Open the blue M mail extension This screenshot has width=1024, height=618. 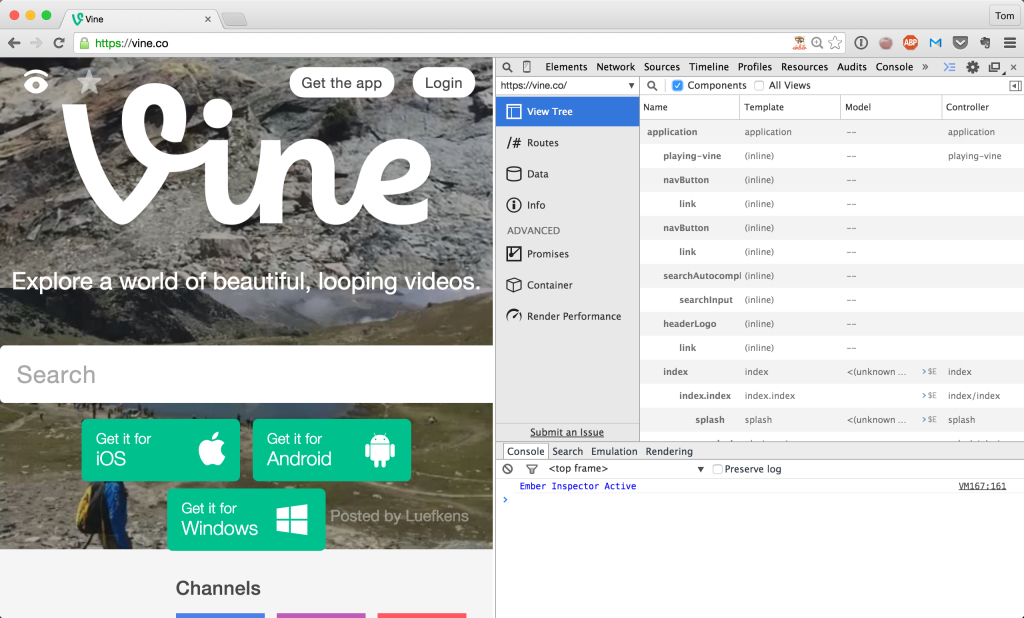click(935, 43)
